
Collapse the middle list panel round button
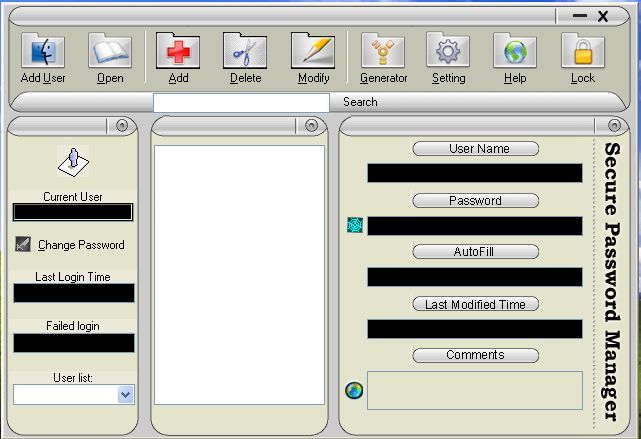[311, 125]
